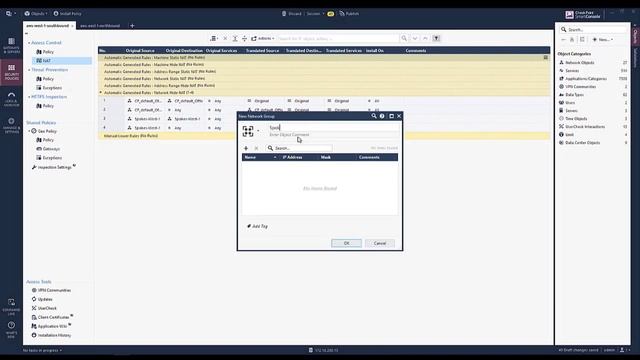Open search in New Network Group dialog
This screenshot has width=640, height=360.
click(x=374, y=116)
